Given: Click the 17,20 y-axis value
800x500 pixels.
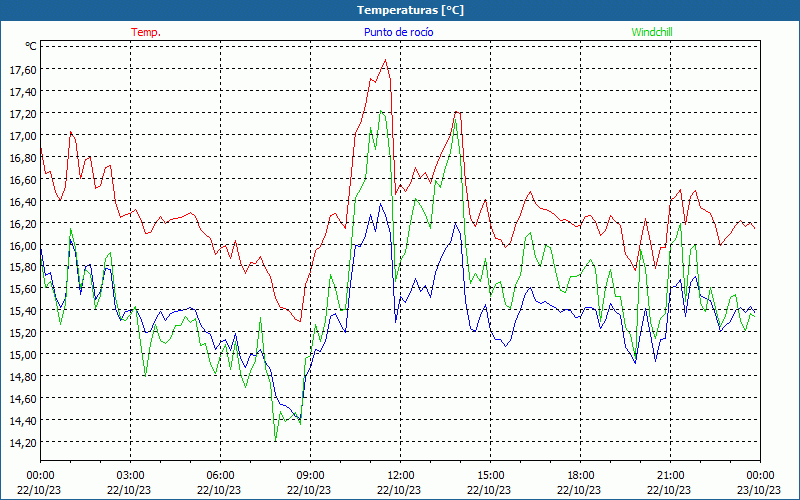Looking at the screenshot, I should tap(23, 113).
